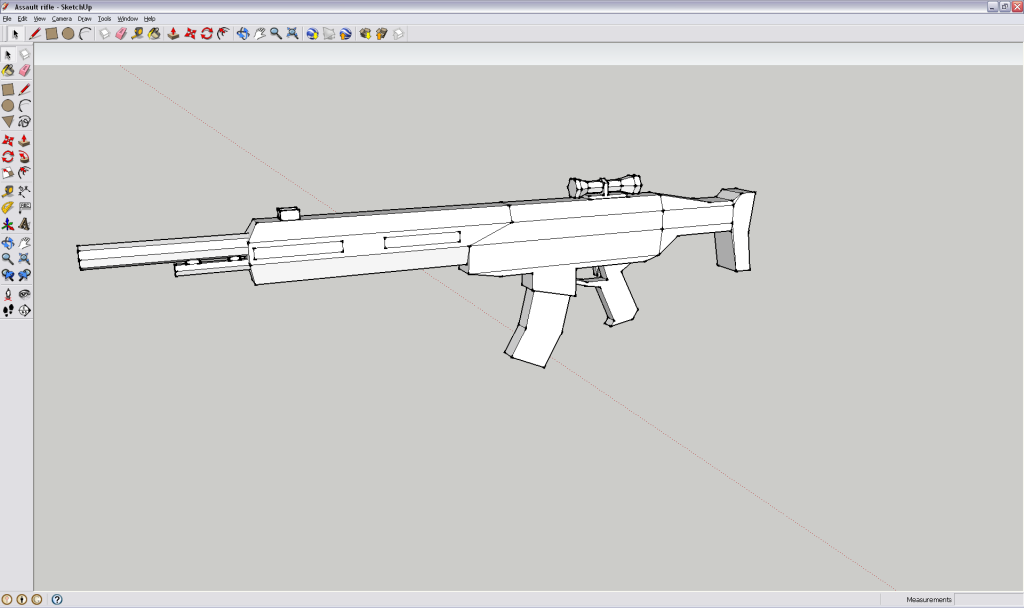This screenshot has width=1024, height=608.
Task: Activate the Position Camera tool
Action: click(8, 295)
